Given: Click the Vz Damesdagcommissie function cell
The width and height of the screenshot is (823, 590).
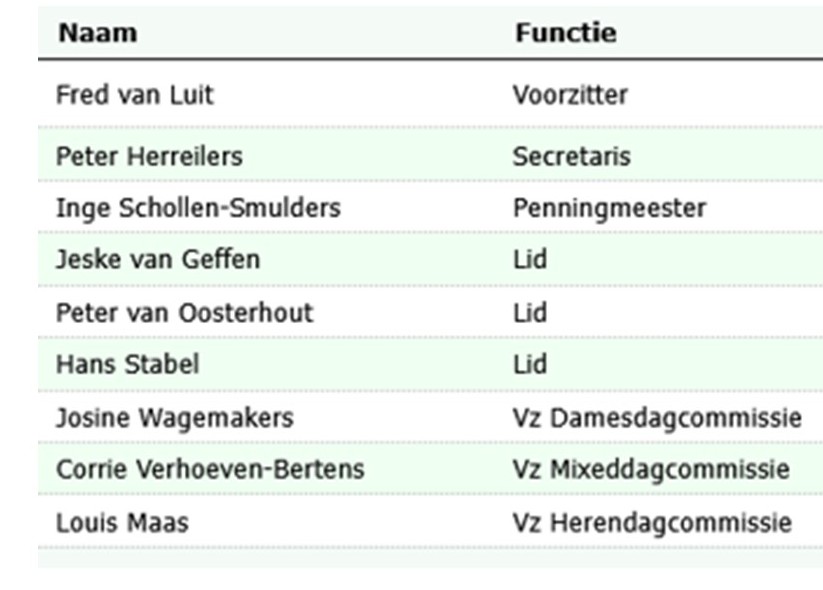Looking at the screenshot, I should tap(657, 417).
